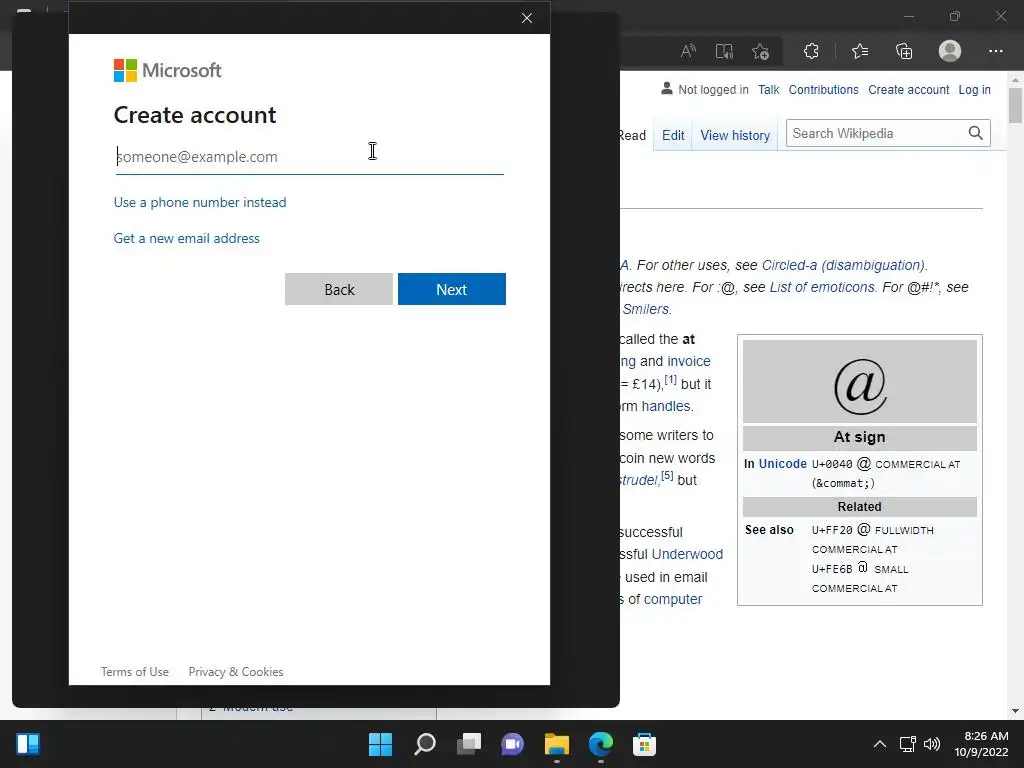1024x768 pixels.
Task: Click the network status tray icon
Action: pyautogui.click(x=907, y=744)
